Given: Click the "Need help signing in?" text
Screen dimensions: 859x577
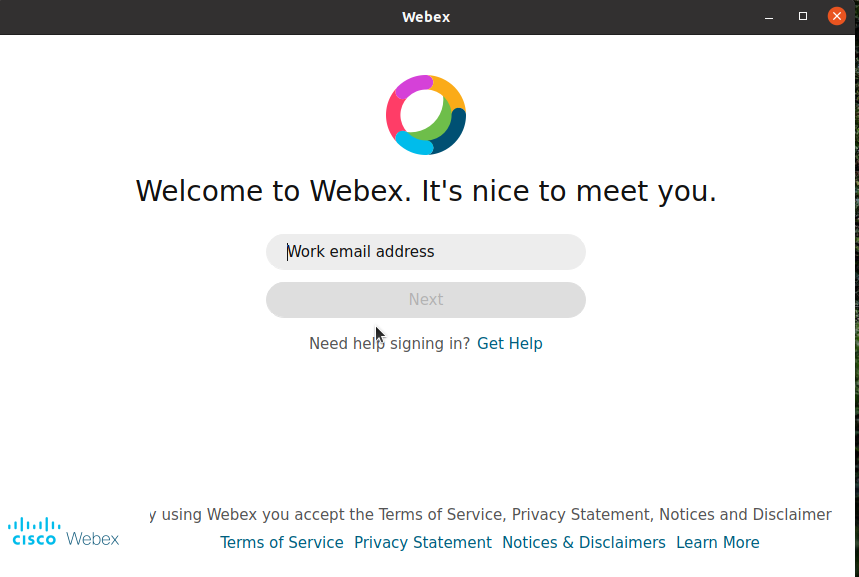Looking at the screenshot, I should coord(389,344).
